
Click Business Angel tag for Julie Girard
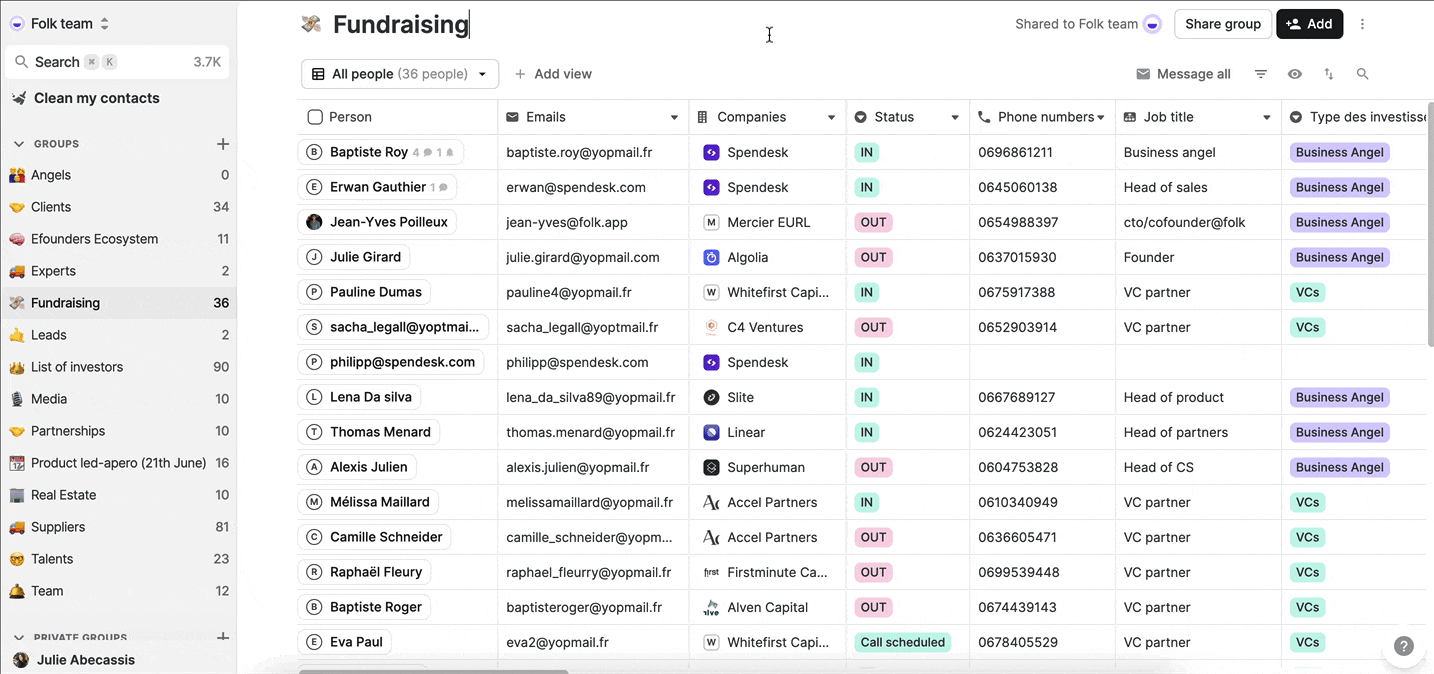(x=1339, y=257)
